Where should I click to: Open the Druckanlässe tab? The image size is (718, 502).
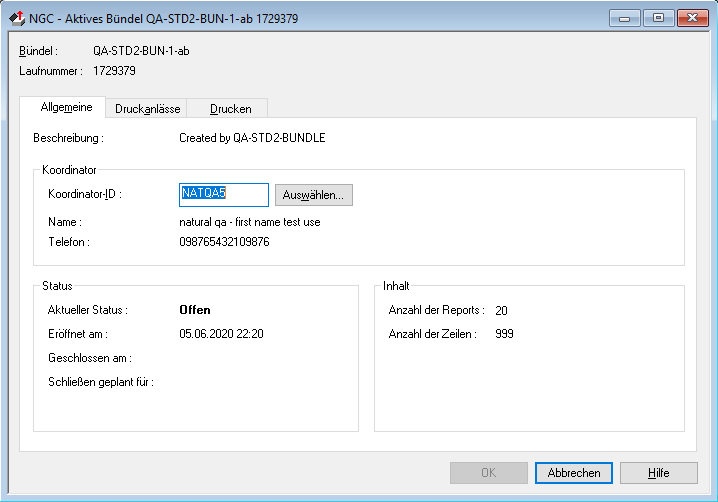click(x=147, y=109)
